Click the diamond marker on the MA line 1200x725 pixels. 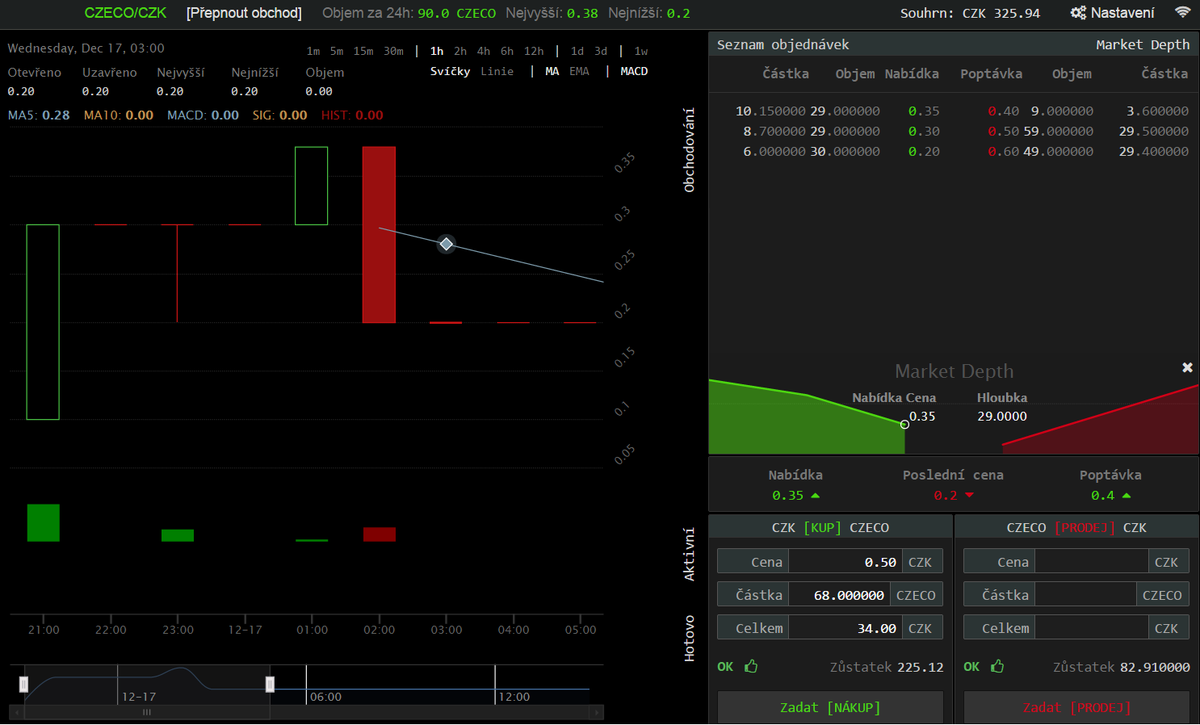(447, 244)
